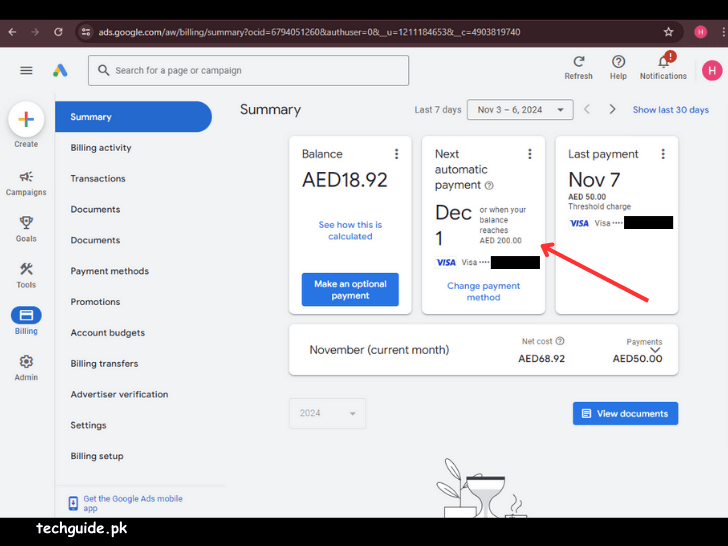Image resolution: width=728 pixels, height=546 pixels.
Task: Open the 2024 year dropdown
Action: [x=327, y=413]
